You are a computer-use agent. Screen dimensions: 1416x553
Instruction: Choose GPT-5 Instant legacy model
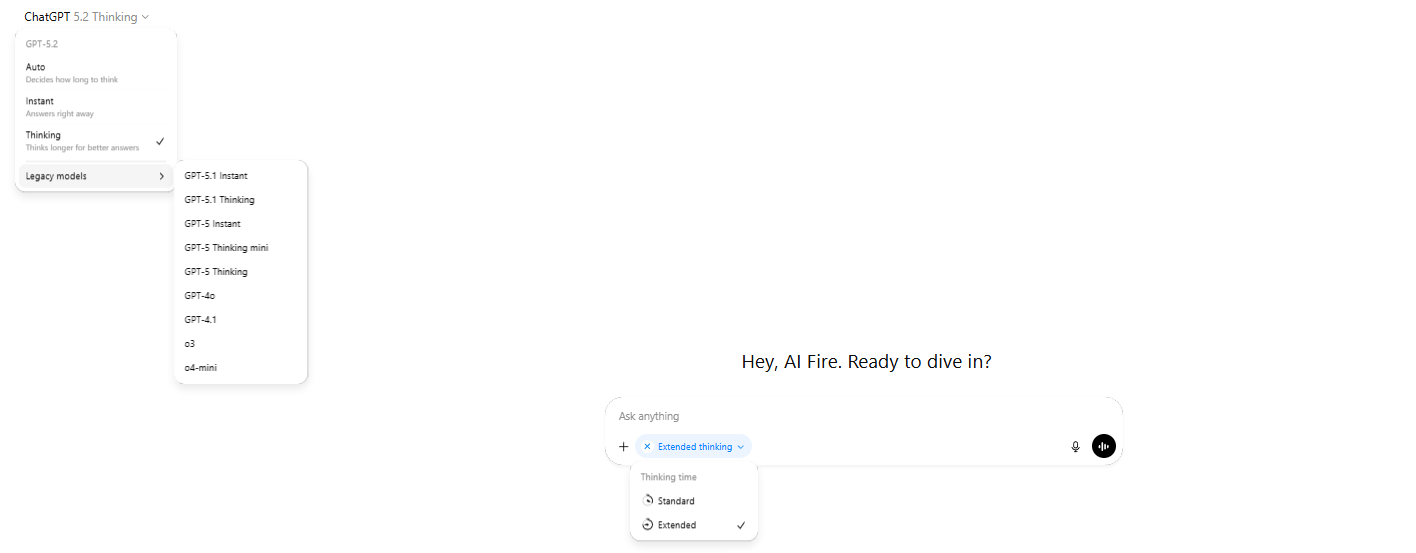click(x=240, y=224)
